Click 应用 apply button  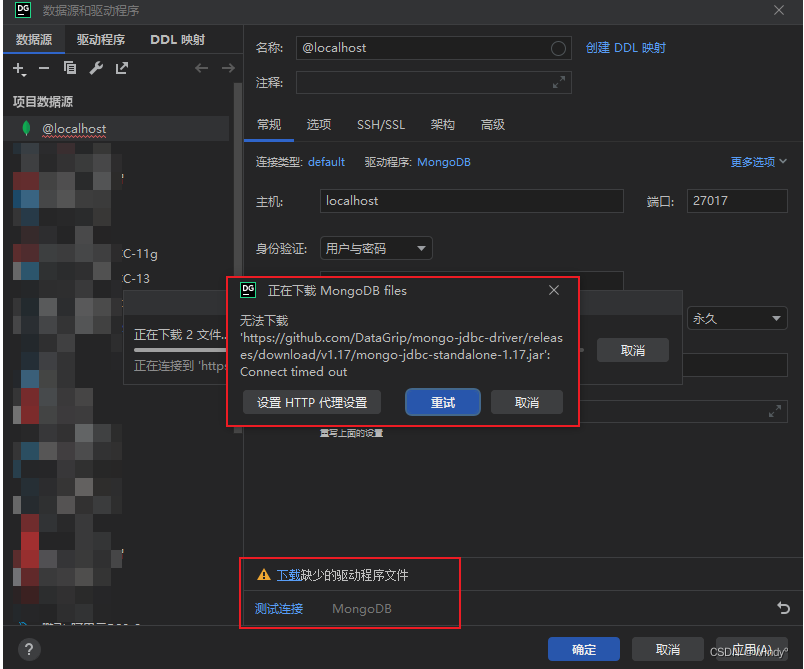pyautogui.click(x=752, y=650)
